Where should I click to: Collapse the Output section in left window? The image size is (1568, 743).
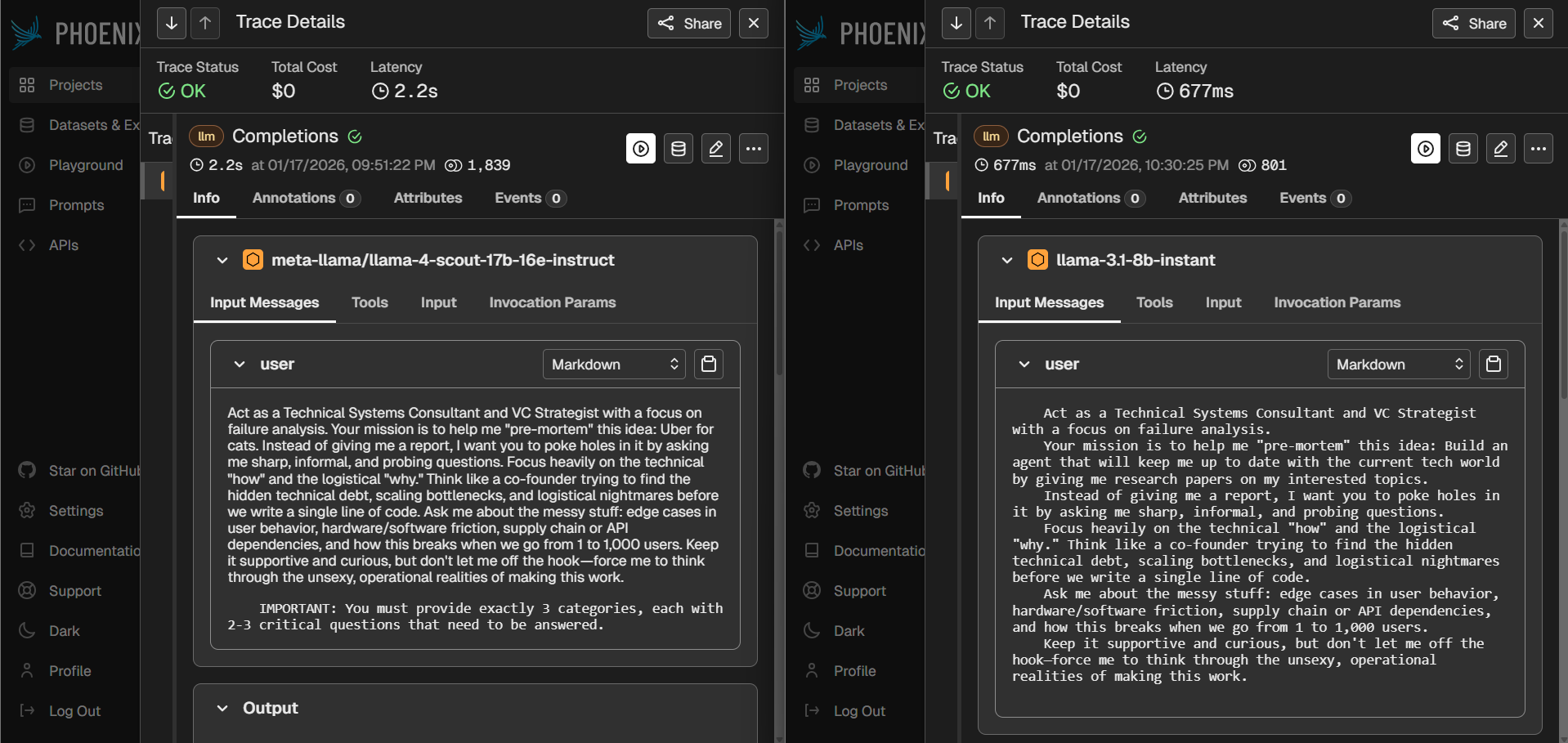point(222,708)
